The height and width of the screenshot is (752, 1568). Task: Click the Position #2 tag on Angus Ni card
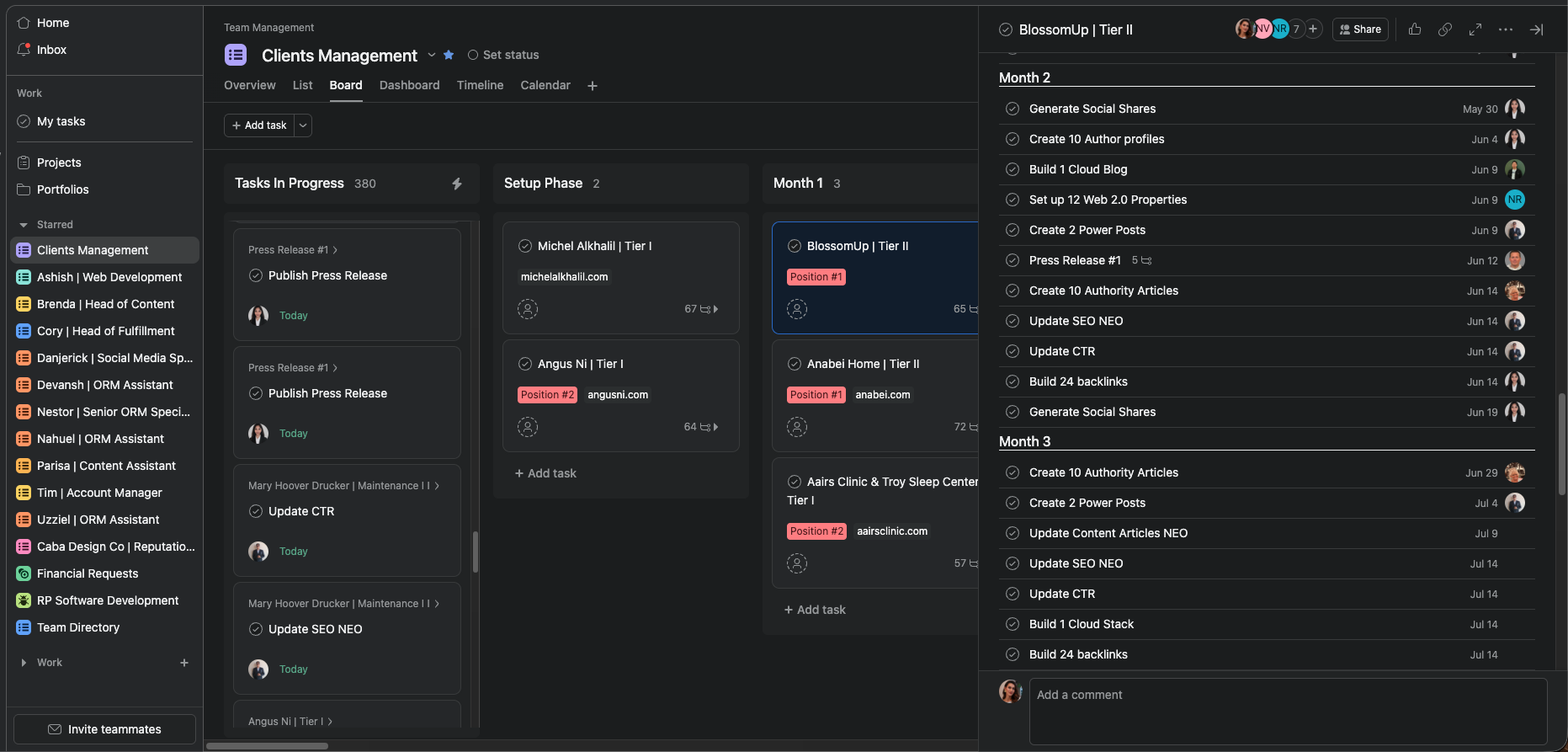547,395
